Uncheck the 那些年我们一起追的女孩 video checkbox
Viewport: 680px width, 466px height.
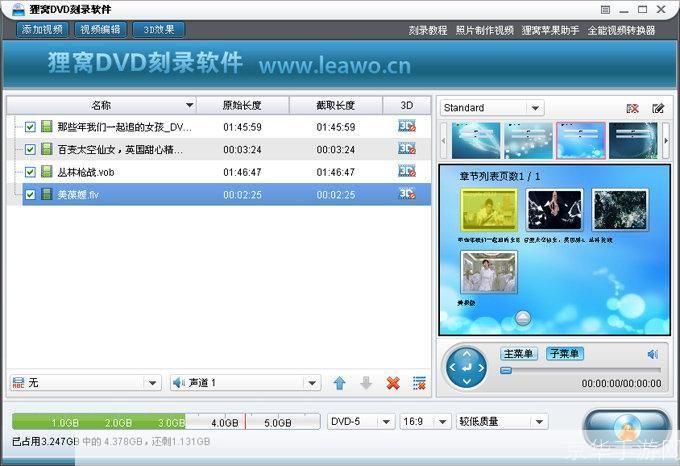(x=30, y=127)
